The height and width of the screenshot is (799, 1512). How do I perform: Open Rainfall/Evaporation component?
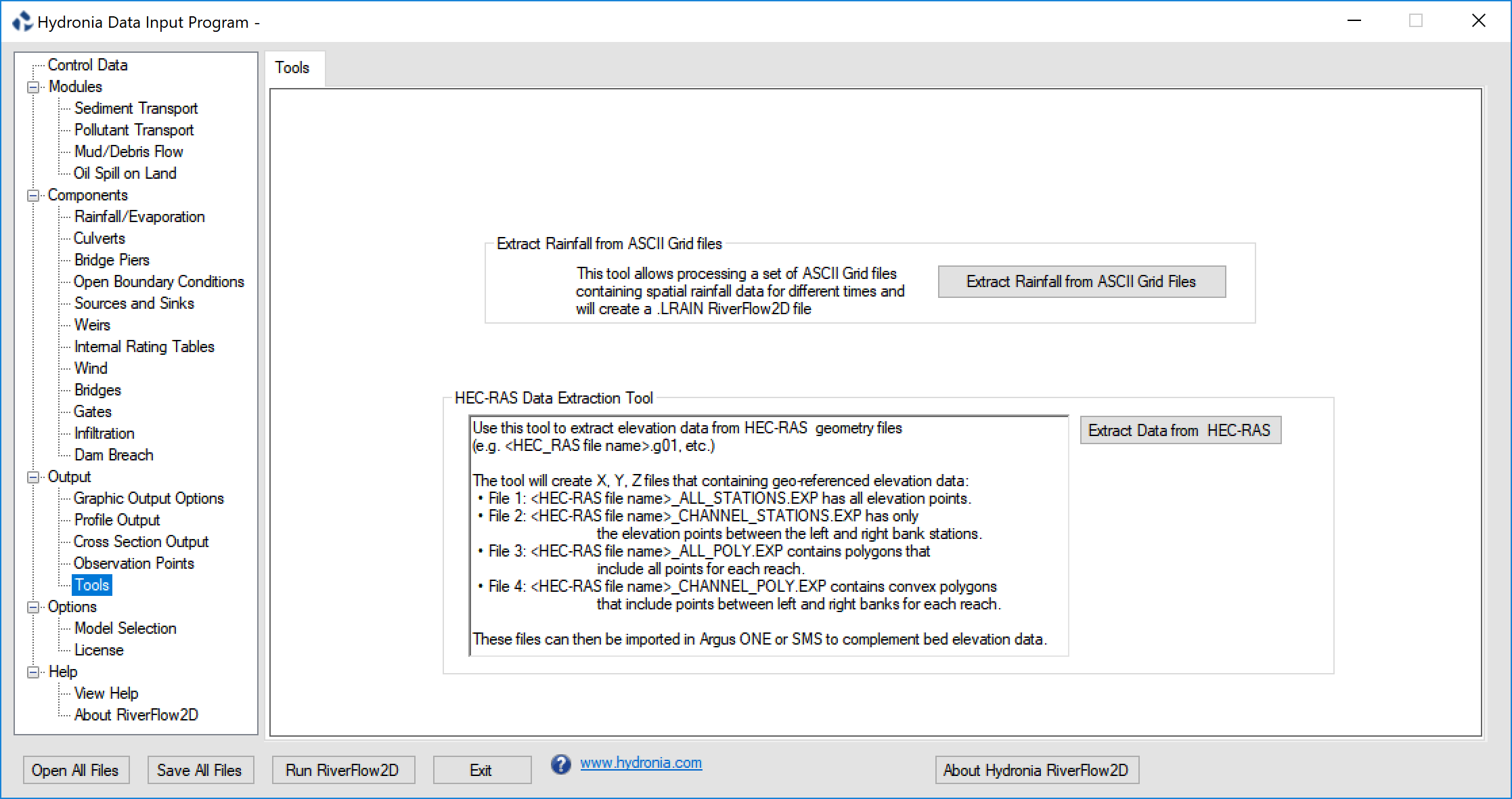coord(139,217)
